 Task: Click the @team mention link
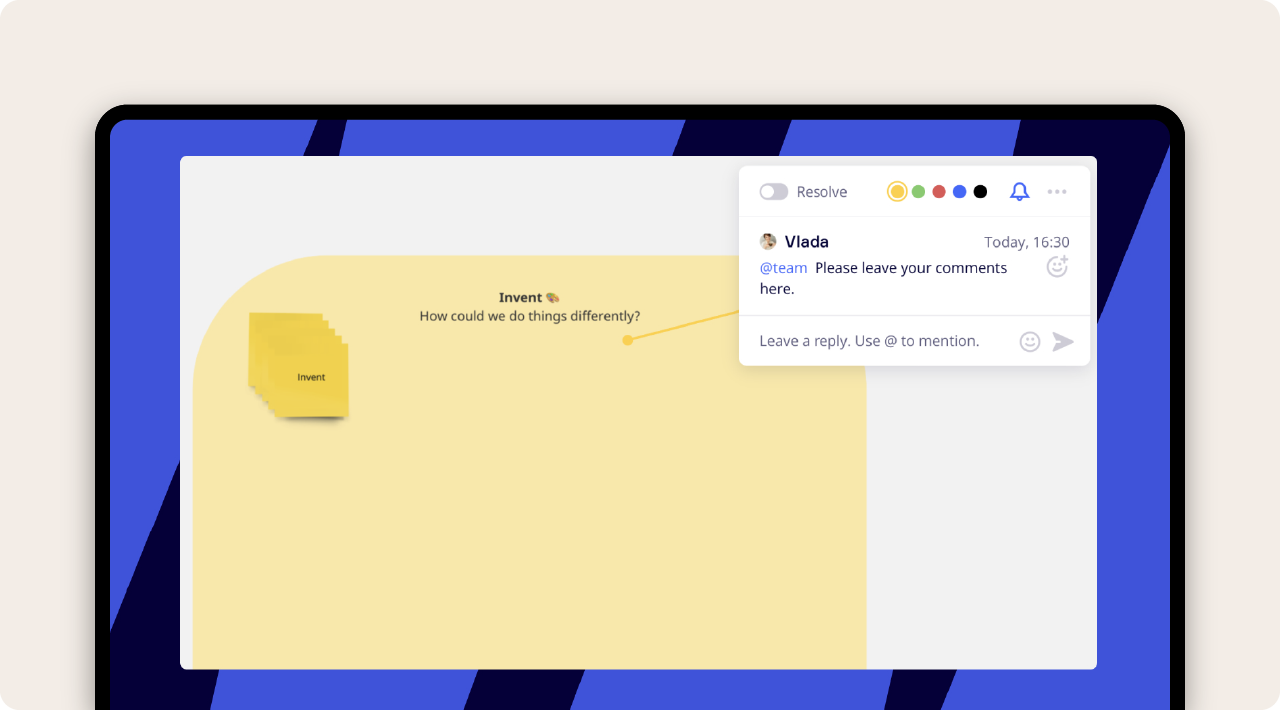point(783,268)
